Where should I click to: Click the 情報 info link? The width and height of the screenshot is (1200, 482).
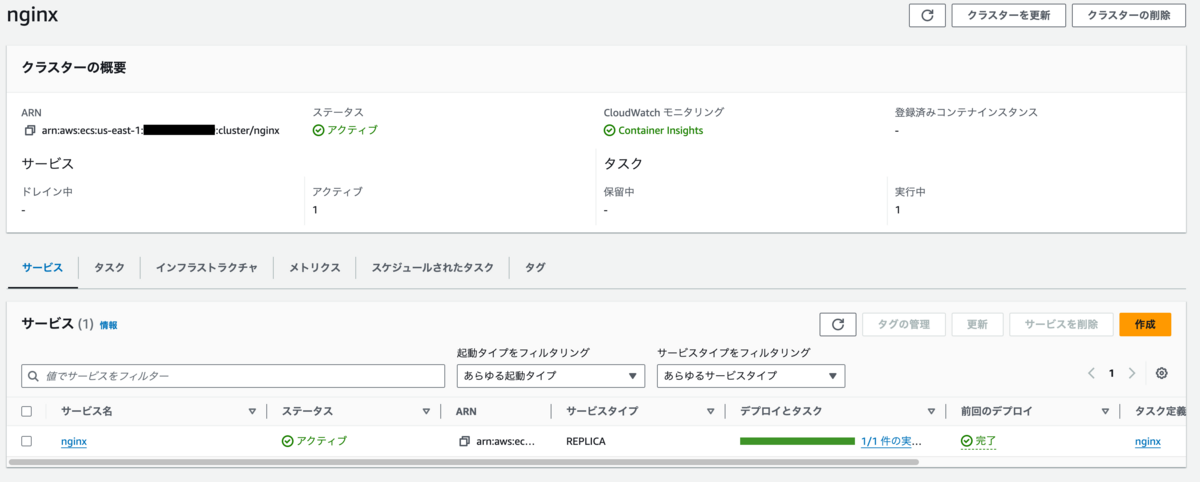[x=108, y=325]
